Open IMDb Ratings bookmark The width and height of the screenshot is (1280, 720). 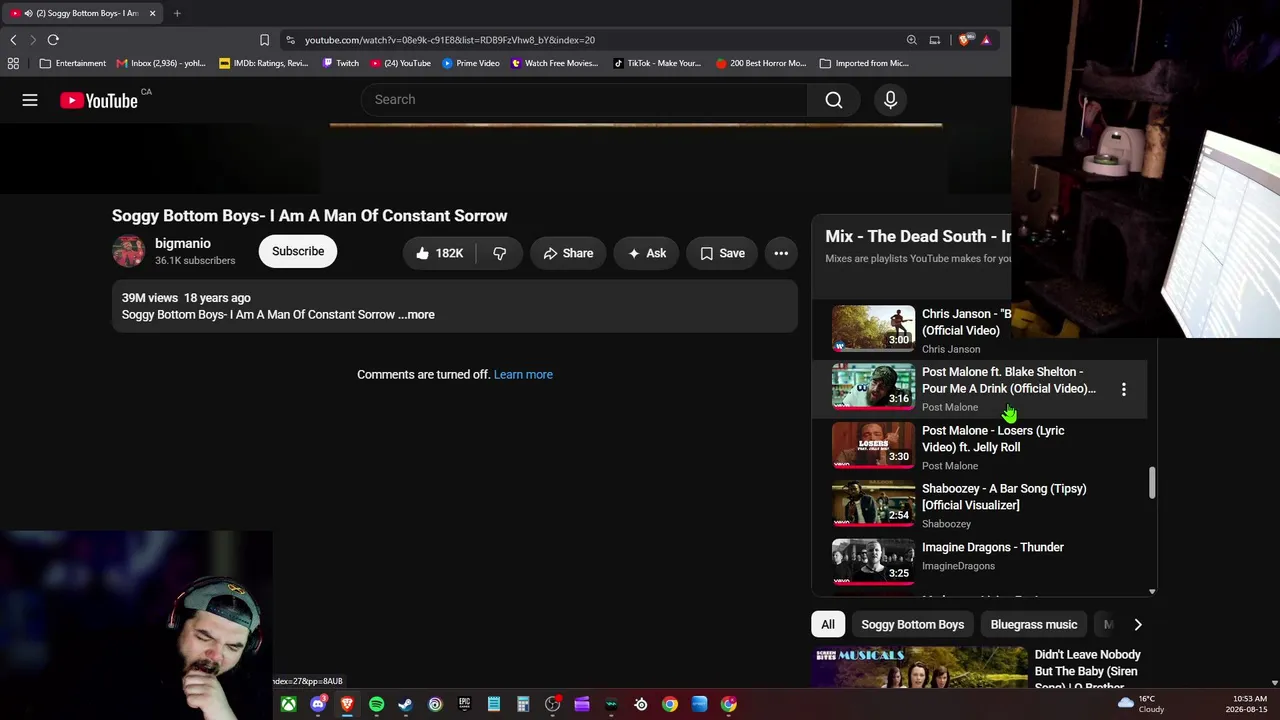pos(264,63)
